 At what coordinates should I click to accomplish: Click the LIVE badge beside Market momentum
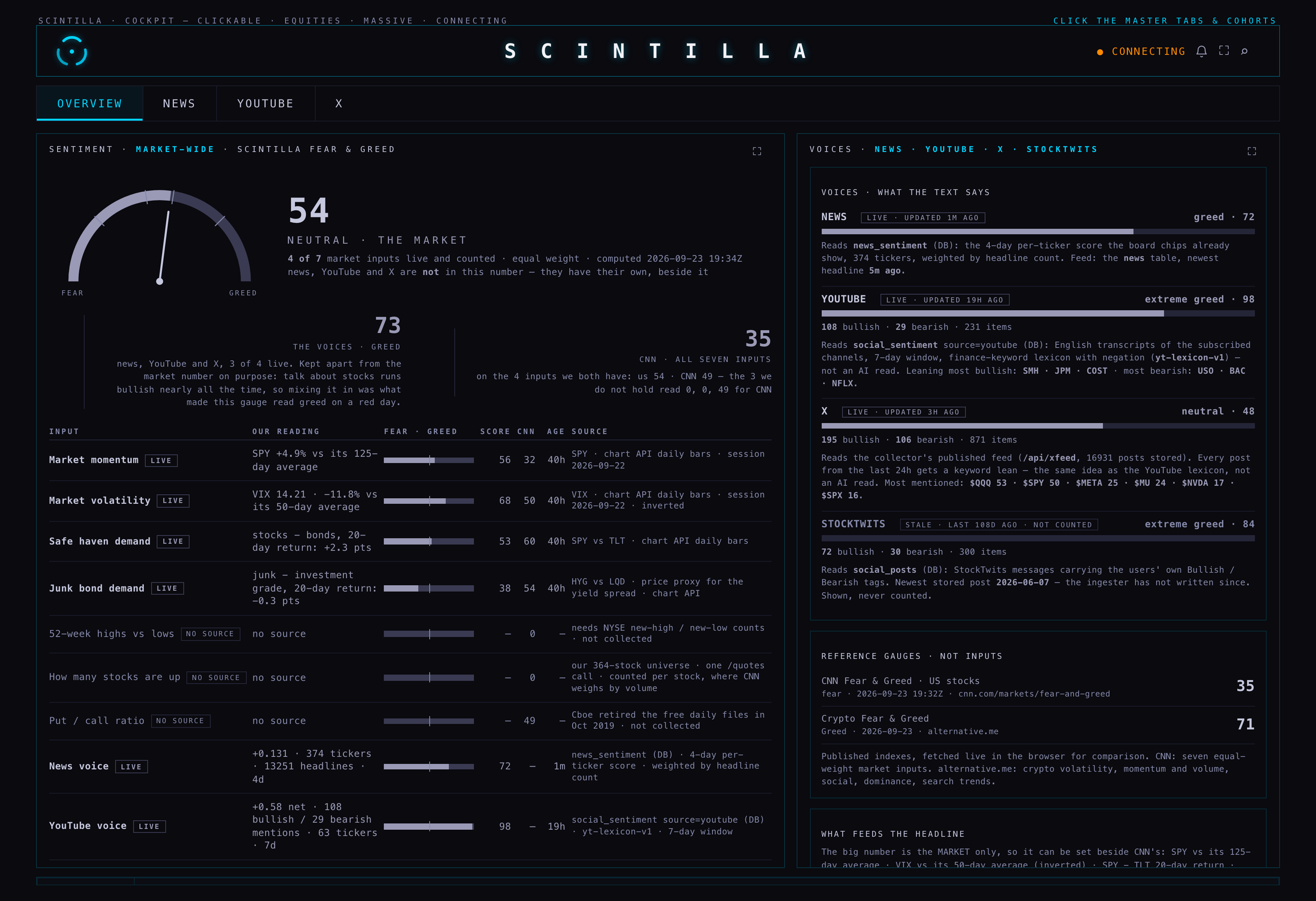point(161,460)
